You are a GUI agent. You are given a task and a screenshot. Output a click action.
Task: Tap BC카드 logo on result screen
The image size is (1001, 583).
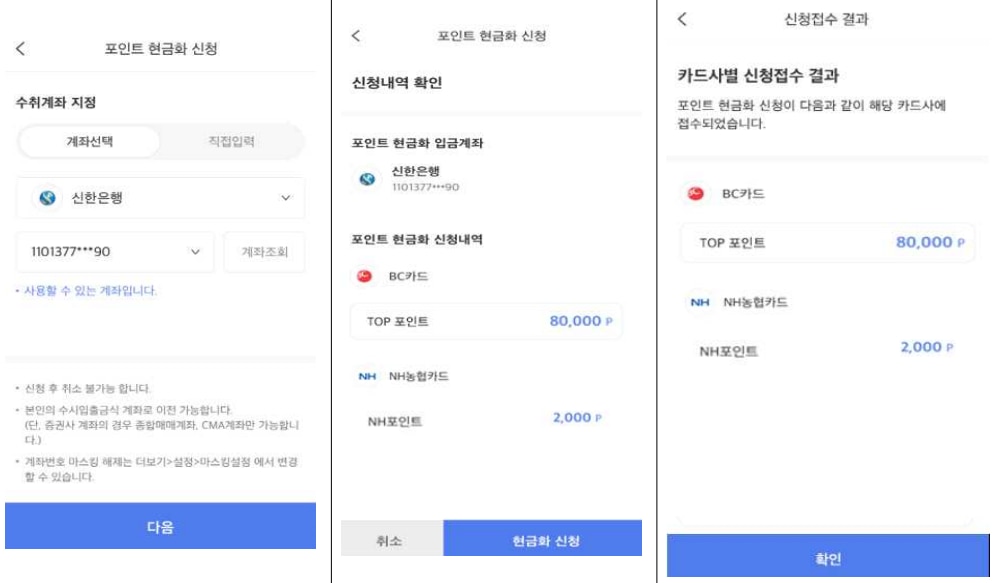[x=696, y=193]
